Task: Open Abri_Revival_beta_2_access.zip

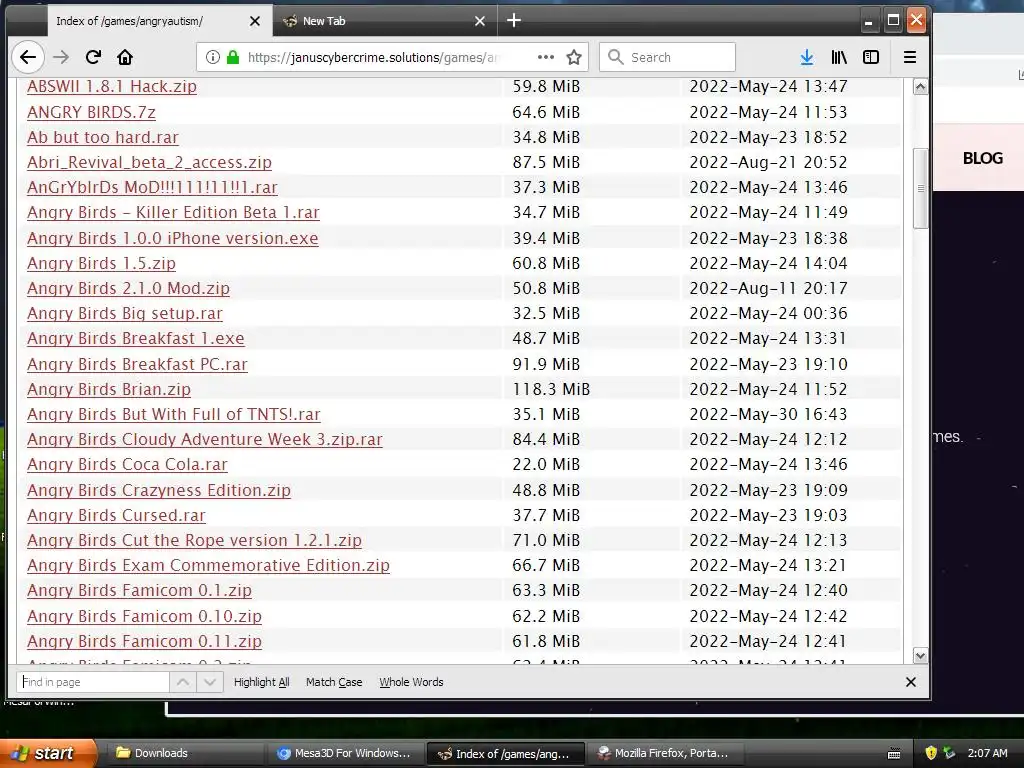Action: point(150,162)
